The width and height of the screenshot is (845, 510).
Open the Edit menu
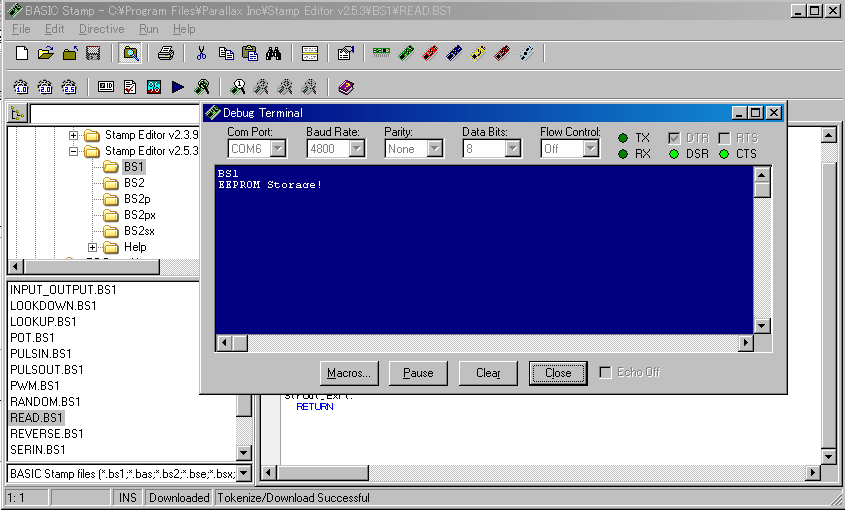tap(54, 29)
